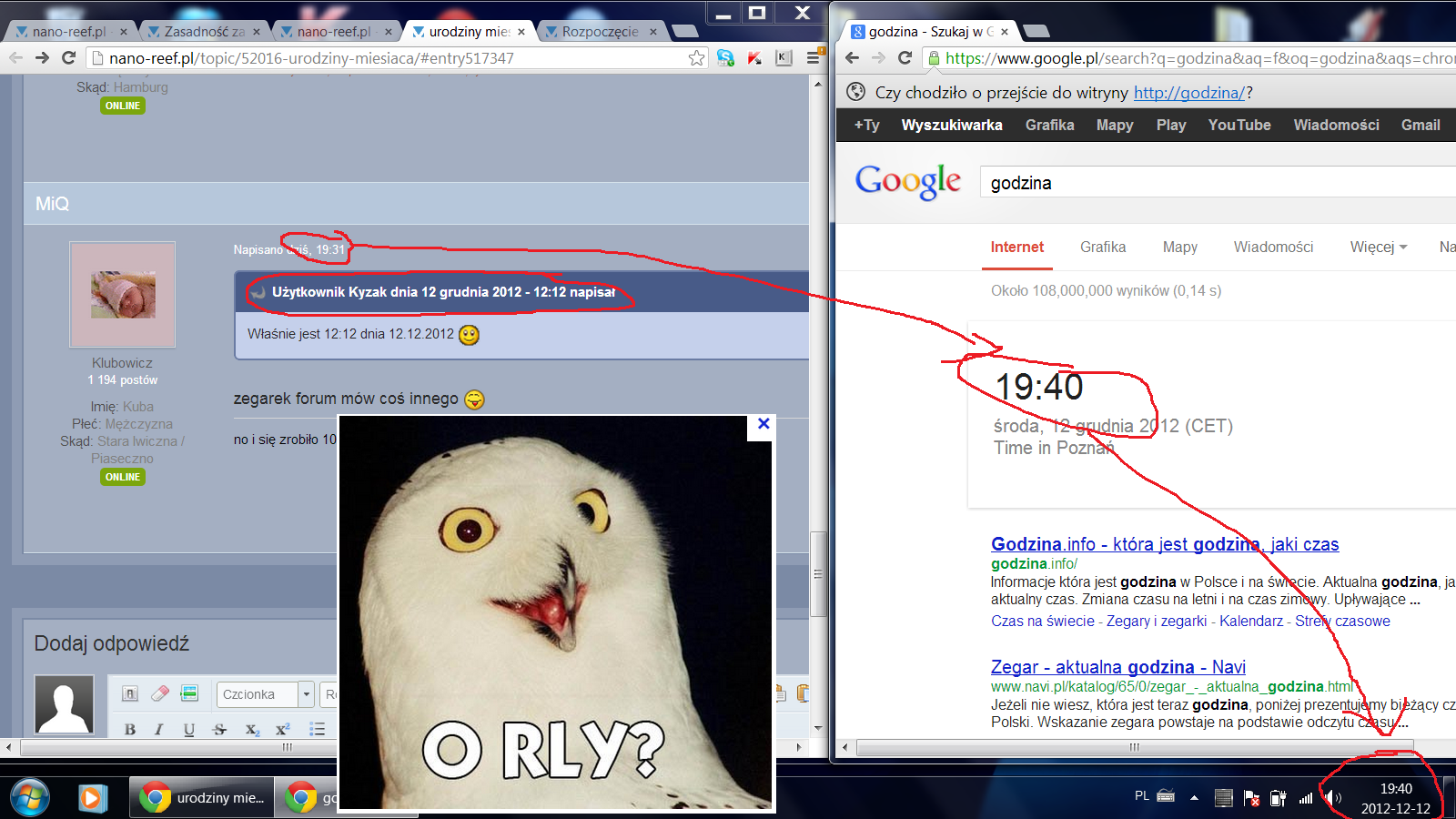Open Kalendarz sublink under Godzina.info

[1251, 621]
